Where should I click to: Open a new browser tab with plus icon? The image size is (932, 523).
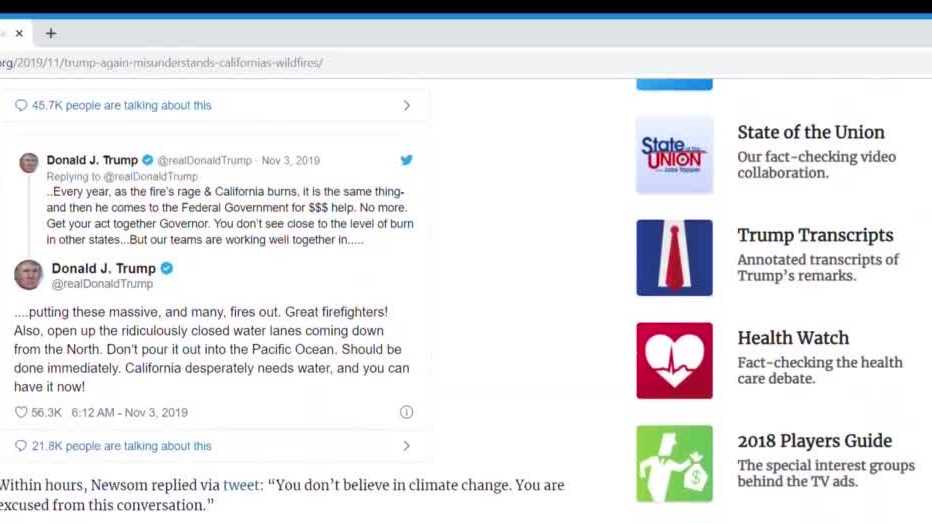click(51, 33)
